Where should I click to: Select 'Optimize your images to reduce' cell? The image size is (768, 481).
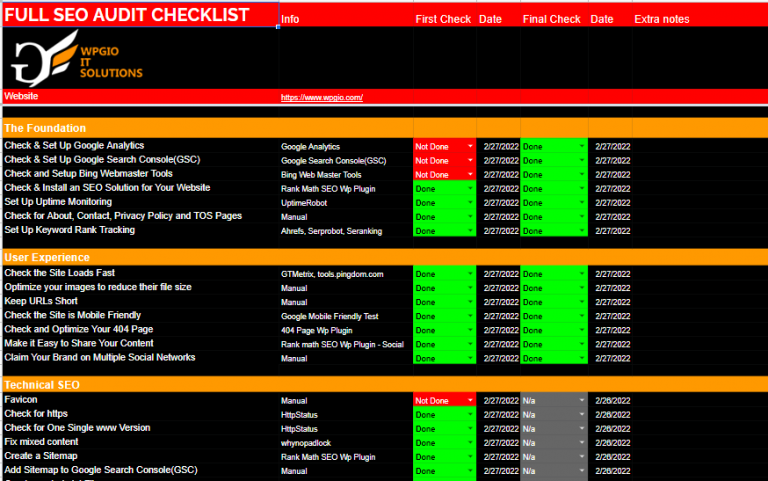pyautogui.click(x=141, y=287)
